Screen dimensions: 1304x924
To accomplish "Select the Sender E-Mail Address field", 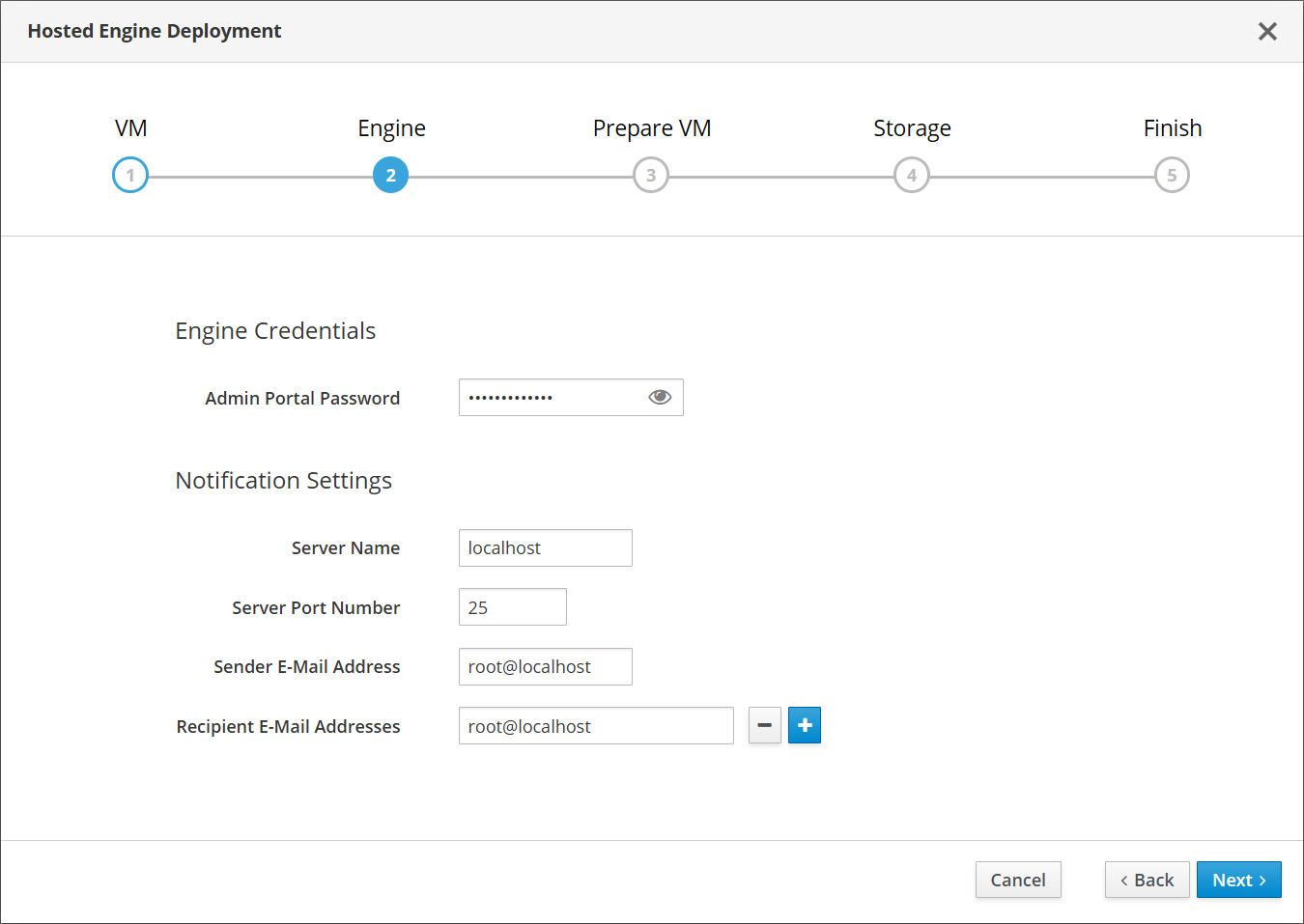I will pyautogui.click(x=545, y=666).
